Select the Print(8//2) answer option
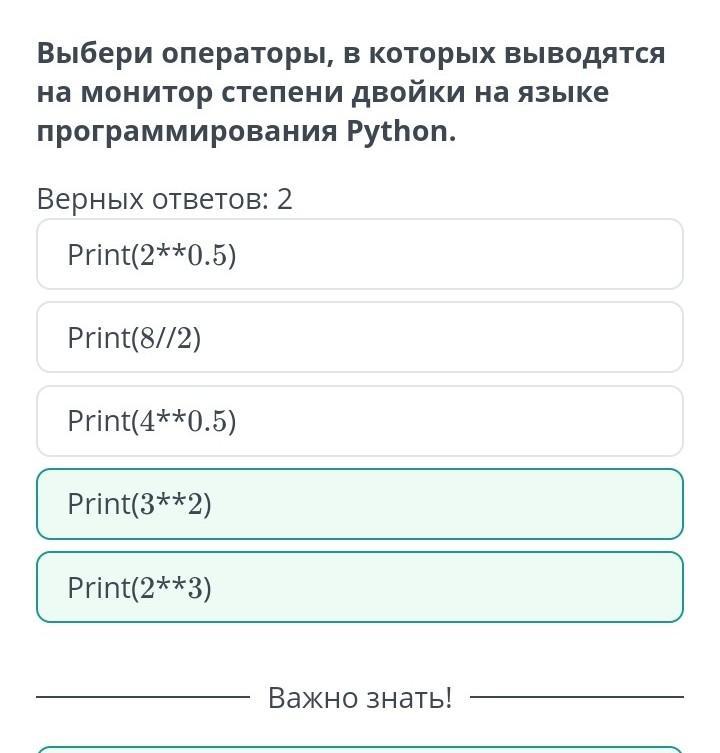The height and width of the screenshot is (753, 720). (x=360, y=337)
